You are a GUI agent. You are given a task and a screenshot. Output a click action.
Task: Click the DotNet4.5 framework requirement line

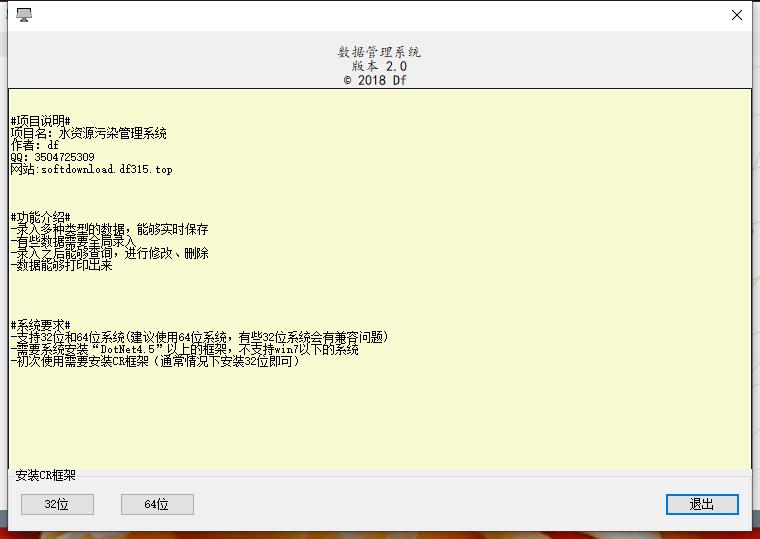185,349
